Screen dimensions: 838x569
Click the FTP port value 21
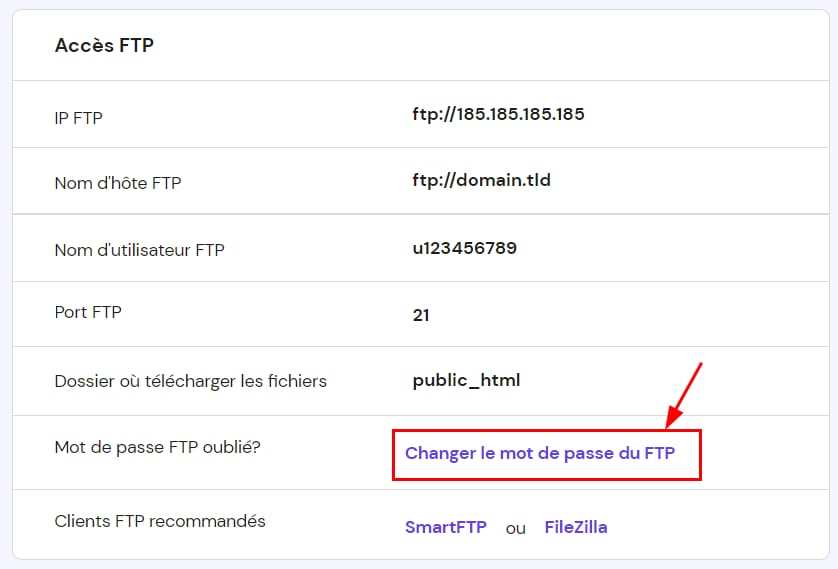[421, 315]
